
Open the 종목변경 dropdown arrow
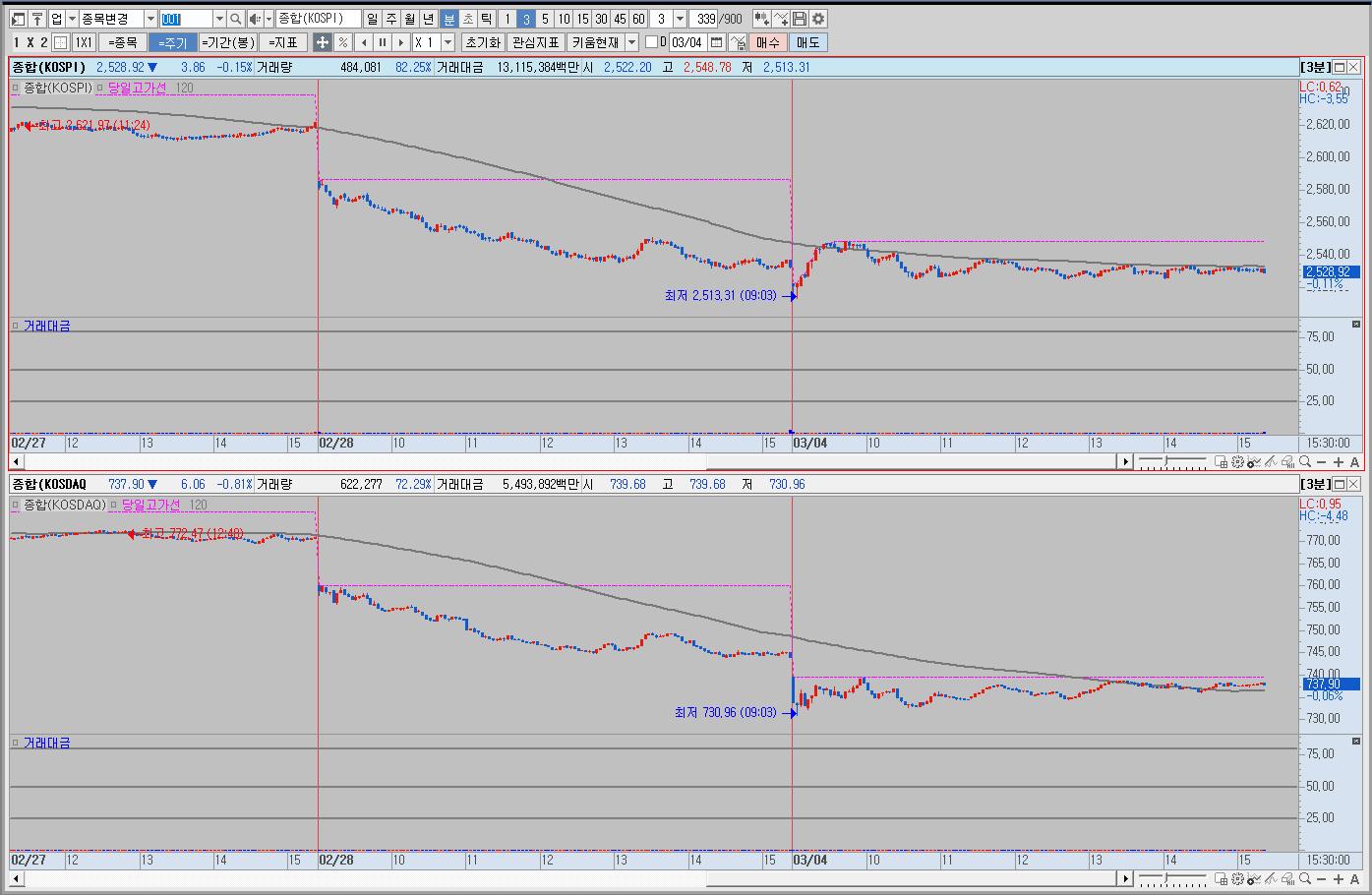(150, 19)
